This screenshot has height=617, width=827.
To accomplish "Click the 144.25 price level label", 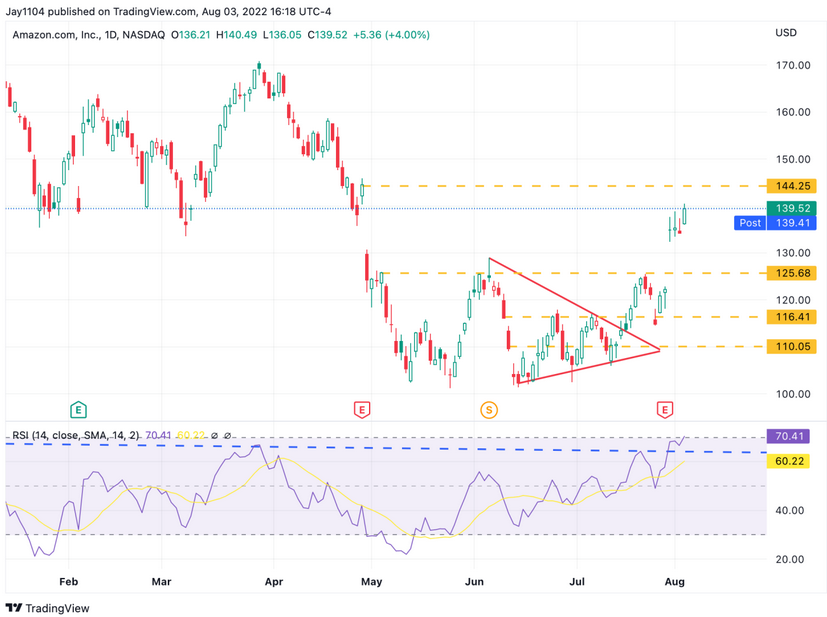I will coord(792,186).
